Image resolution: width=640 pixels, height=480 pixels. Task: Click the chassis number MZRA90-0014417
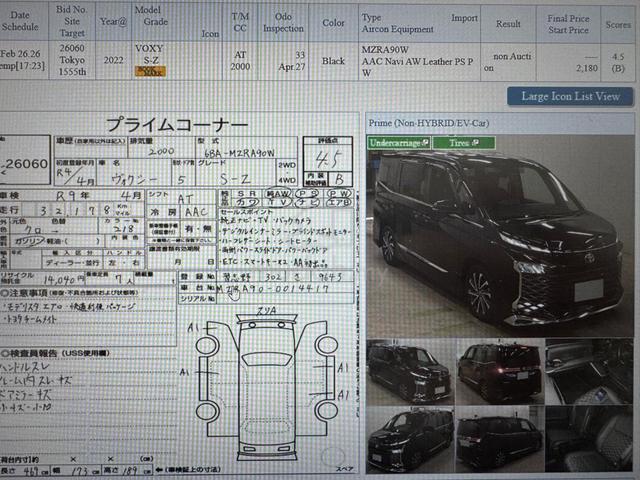273,289
